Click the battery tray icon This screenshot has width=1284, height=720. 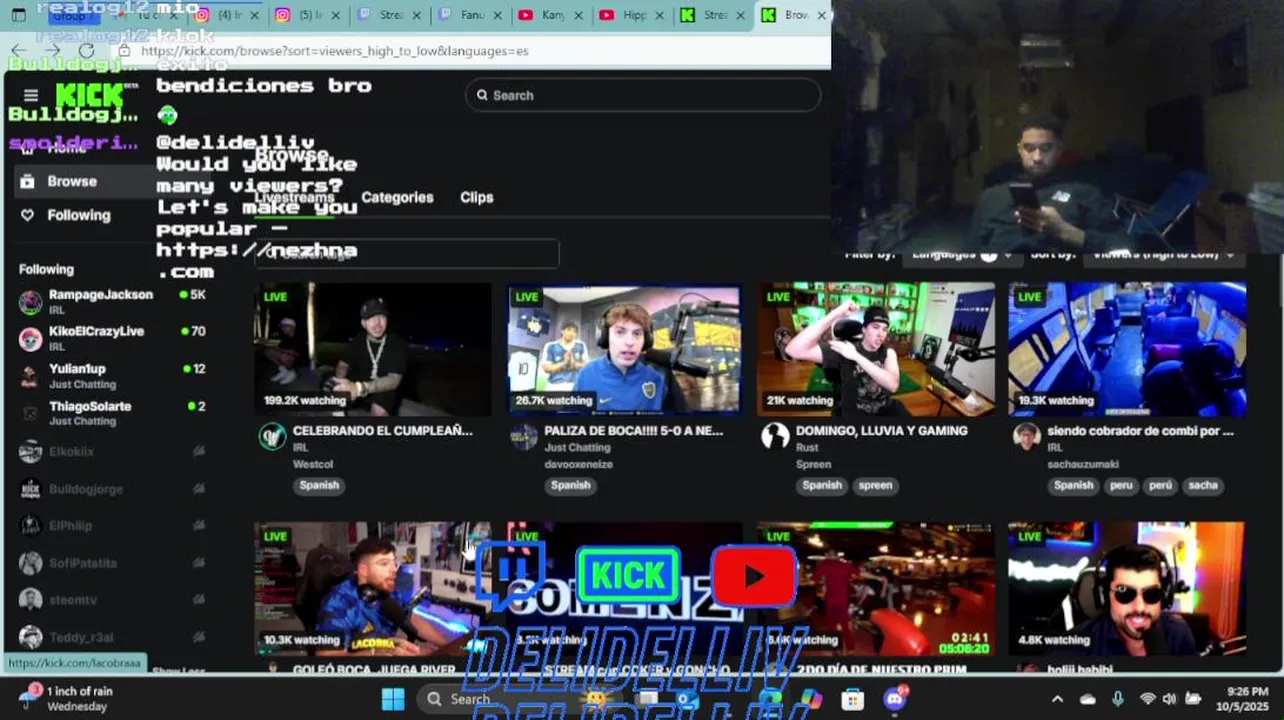click(1192, 699)
